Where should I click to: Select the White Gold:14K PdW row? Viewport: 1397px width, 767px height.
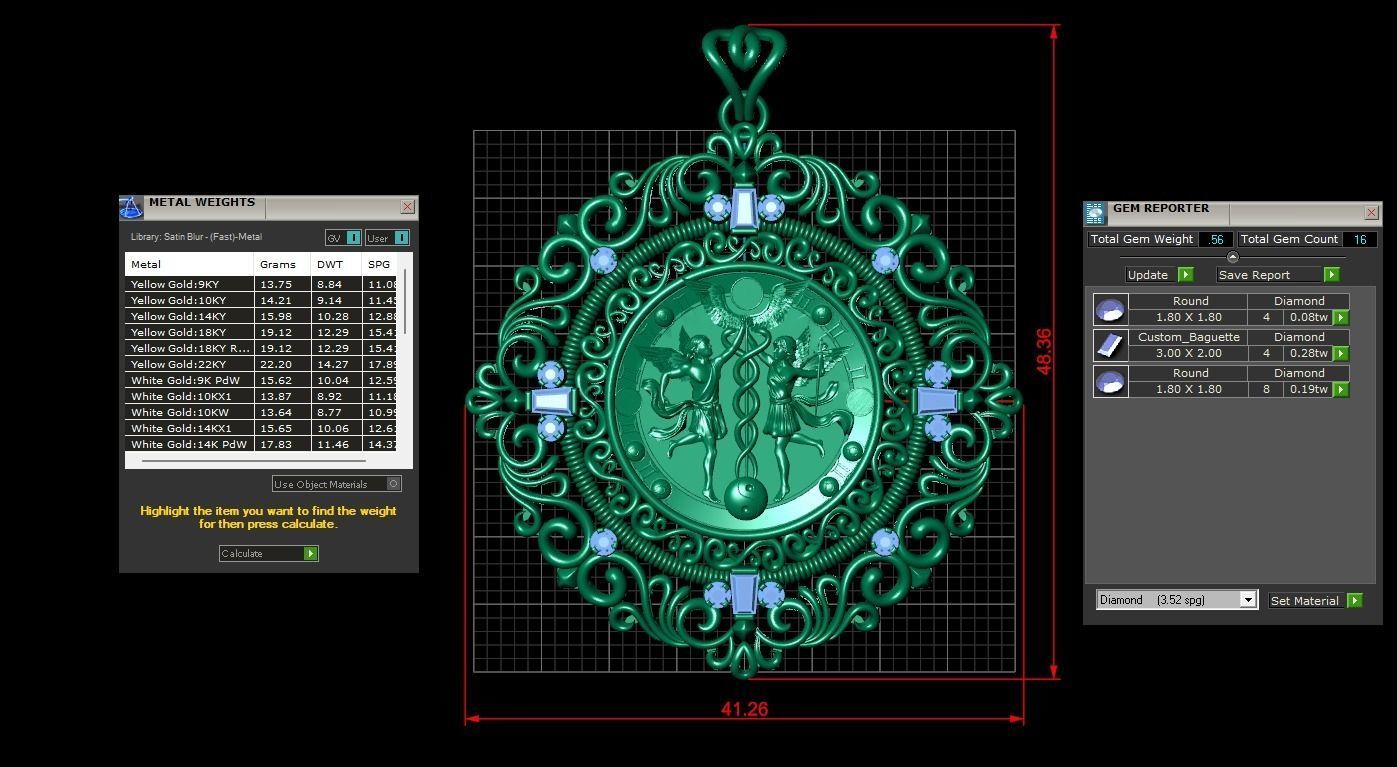262,444
